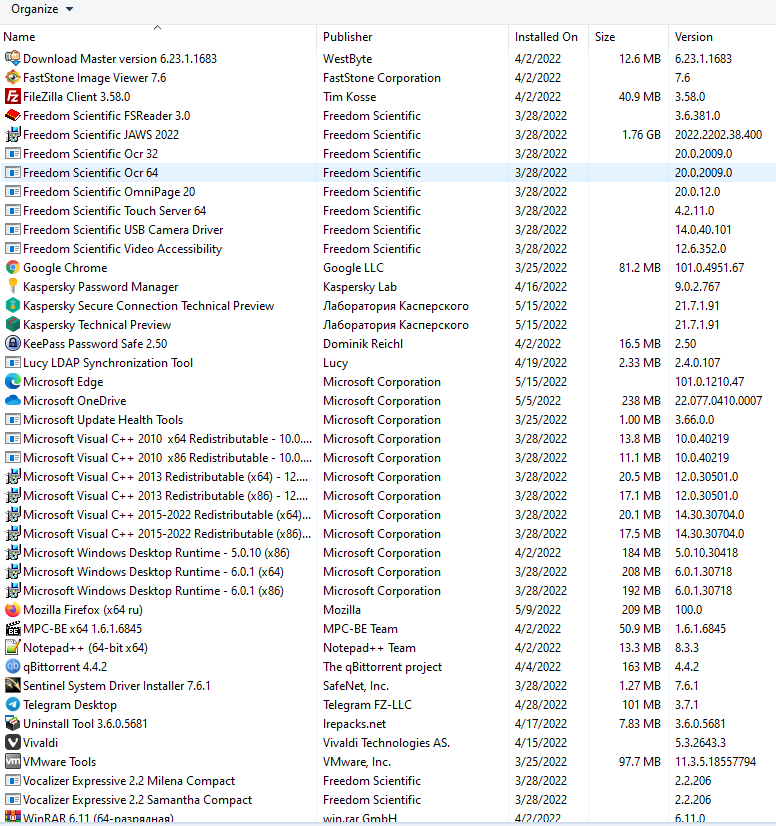Click the Telegram Desktop icon
The image size is (776, 826).
(13, 704)
